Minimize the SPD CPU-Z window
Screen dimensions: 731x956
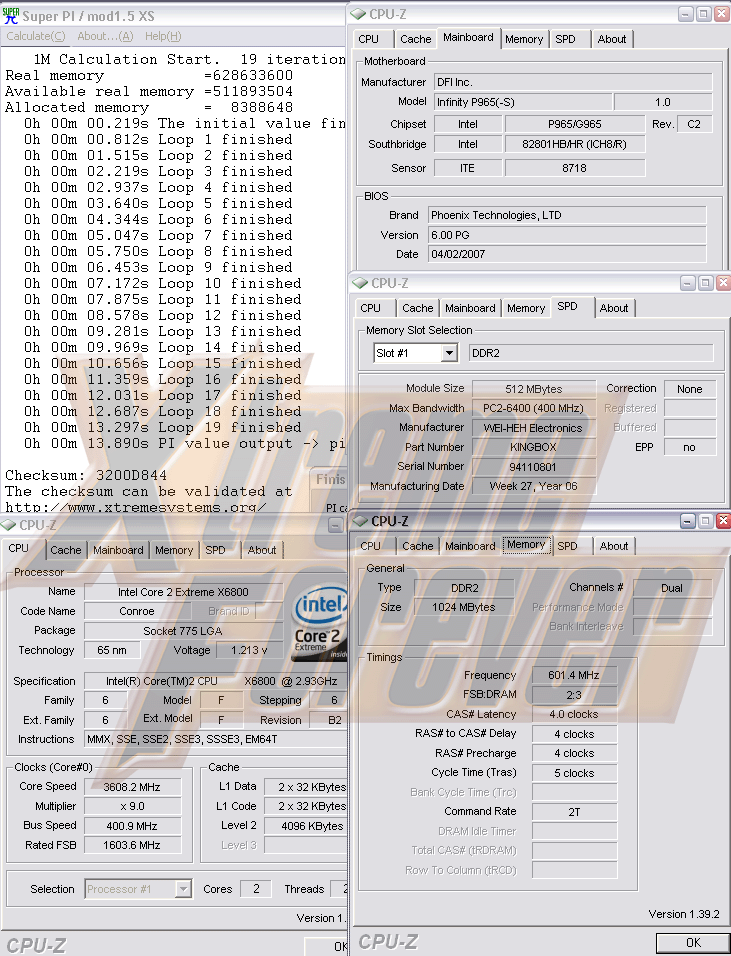[688, 283]
